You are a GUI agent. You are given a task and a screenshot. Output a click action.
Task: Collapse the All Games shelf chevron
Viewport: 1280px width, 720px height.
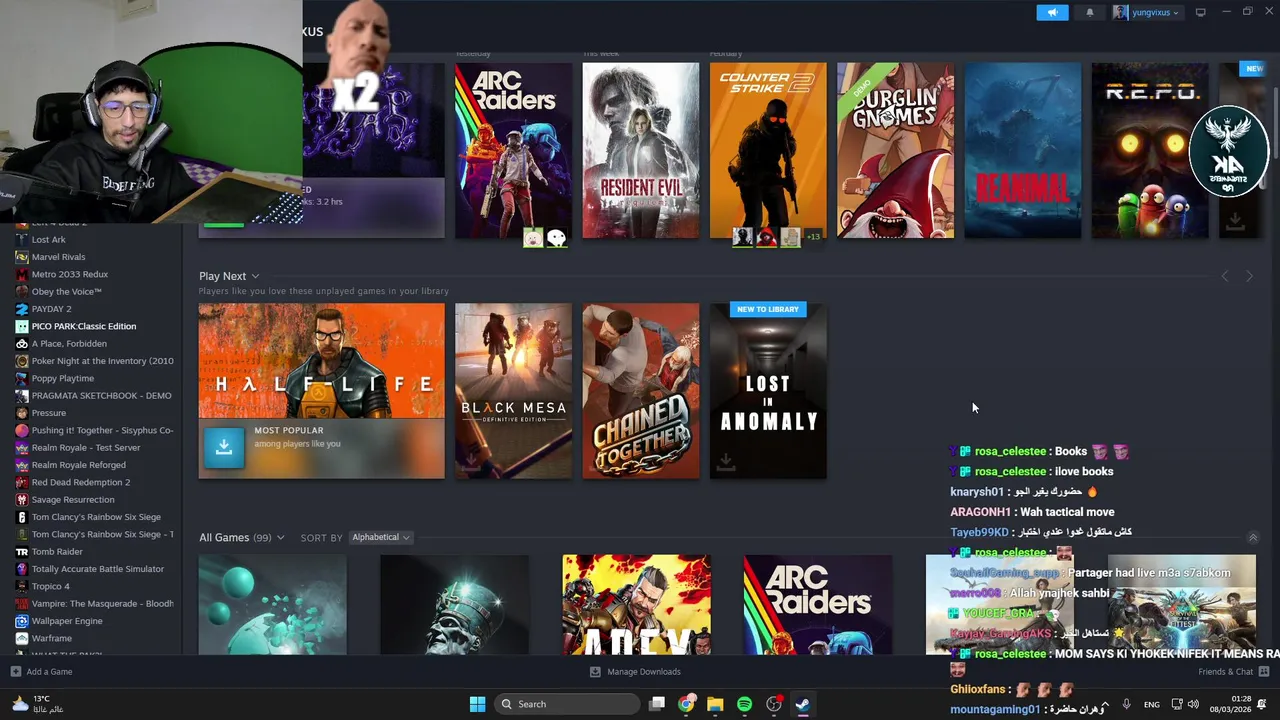[1252, 537]
